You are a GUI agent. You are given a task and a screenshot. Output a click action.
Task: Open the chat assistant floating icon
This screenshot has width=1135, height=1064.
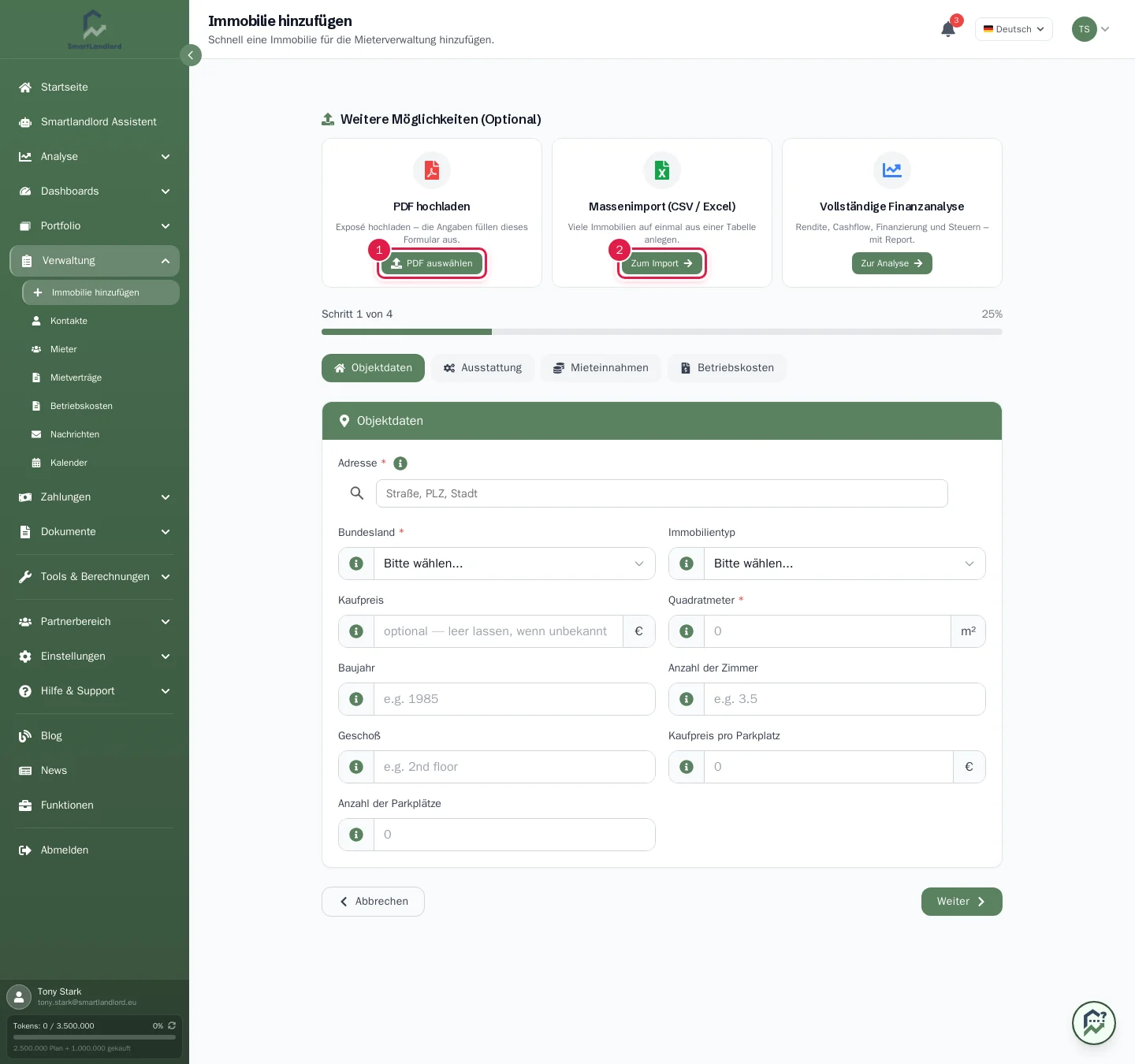[1094, 1023]
